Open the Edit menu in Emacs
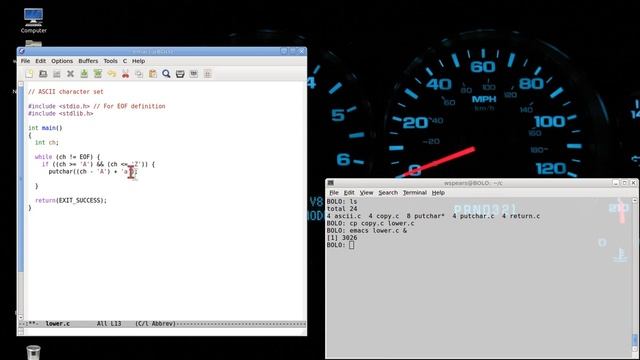Screen dimensions: 640x360 (x=40, y=61)
